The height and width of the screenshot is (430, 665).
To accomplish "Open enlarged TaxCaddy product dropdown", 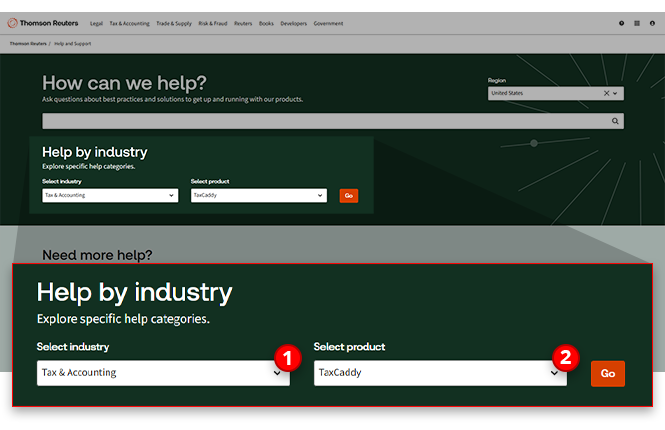I will tap(440, 373).
